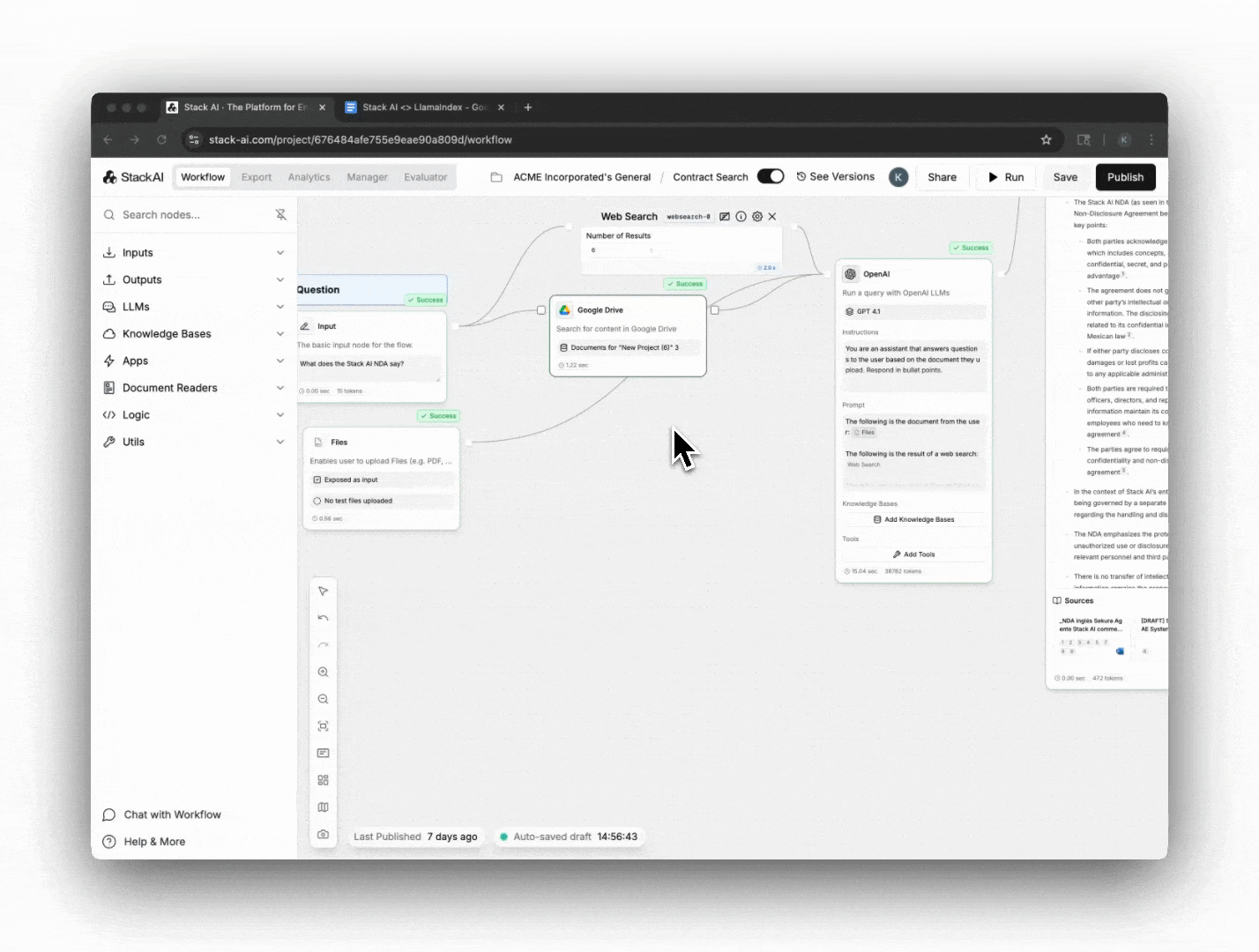
Task: Select documents for New Project in Google Drive
Action: [x=629, y=347]
